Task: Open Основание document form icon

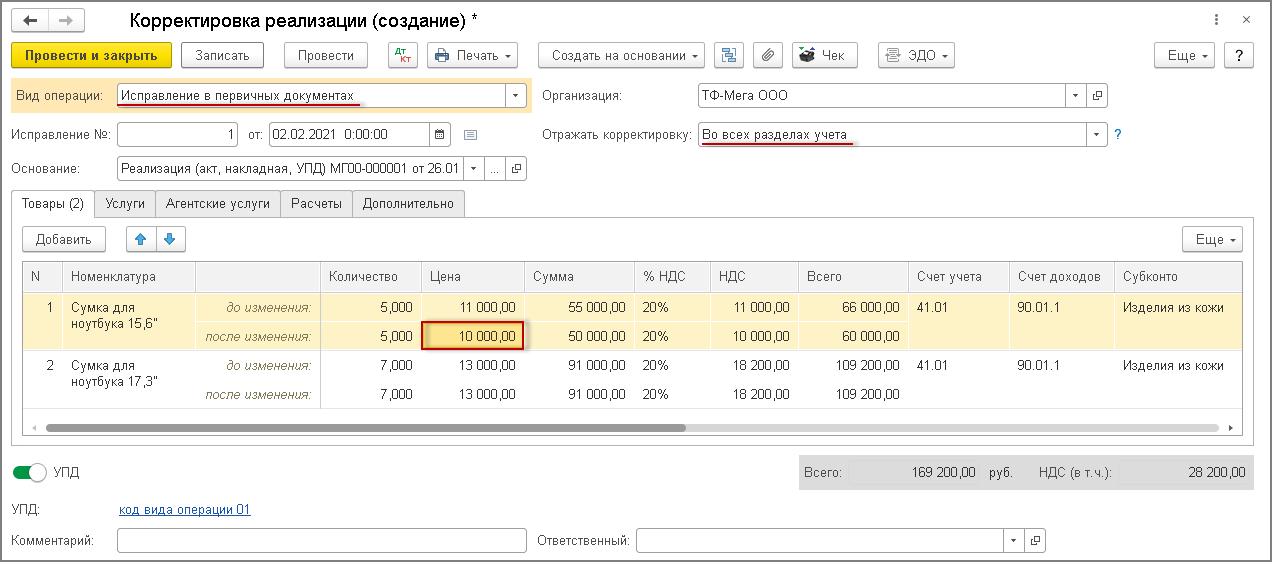Action: pos(517,169)
